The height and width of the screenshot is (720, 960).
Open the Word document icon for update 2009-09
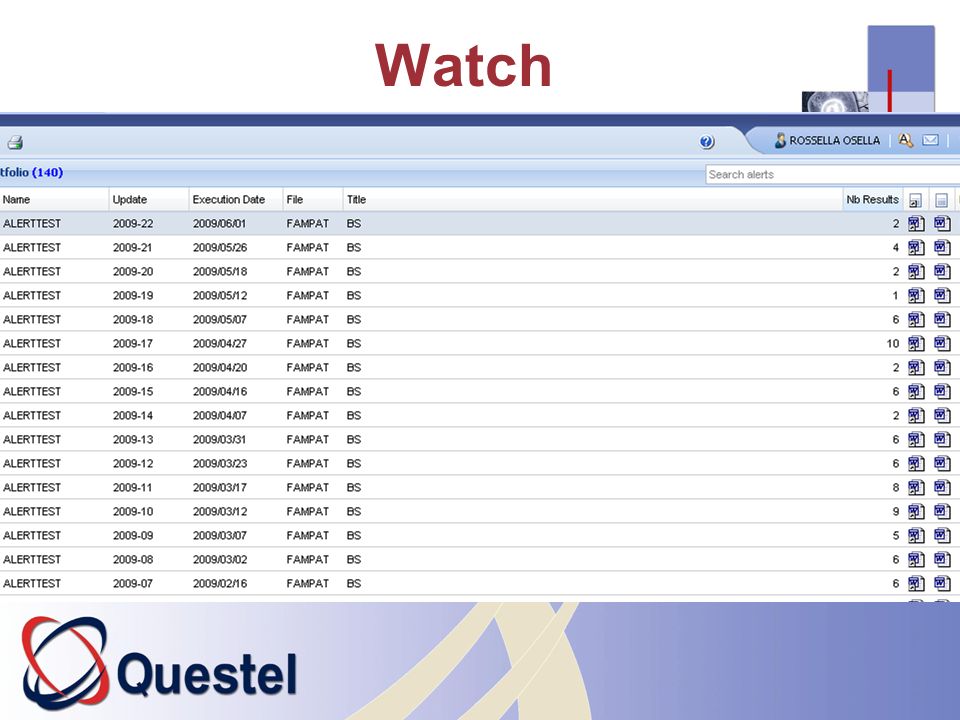coord(942,535)
